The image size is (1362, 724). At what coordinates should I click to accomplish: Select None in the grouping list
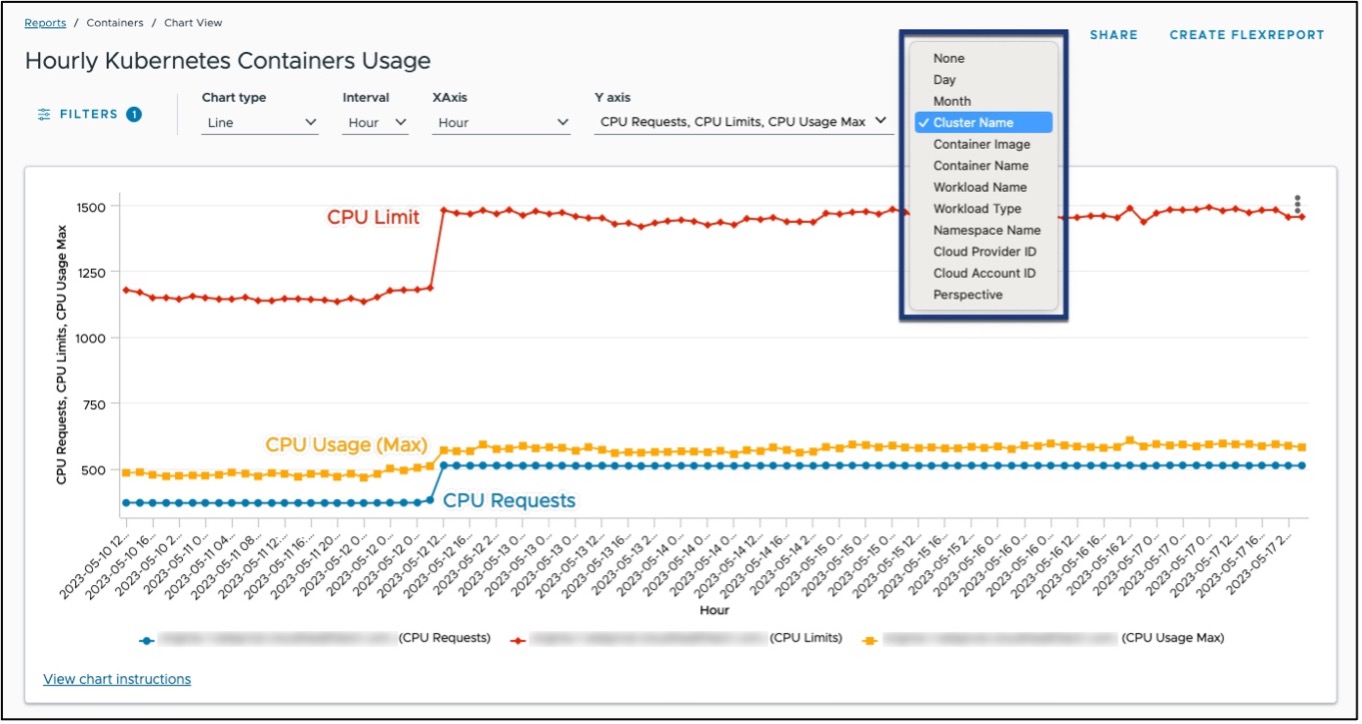coord(950,57)
